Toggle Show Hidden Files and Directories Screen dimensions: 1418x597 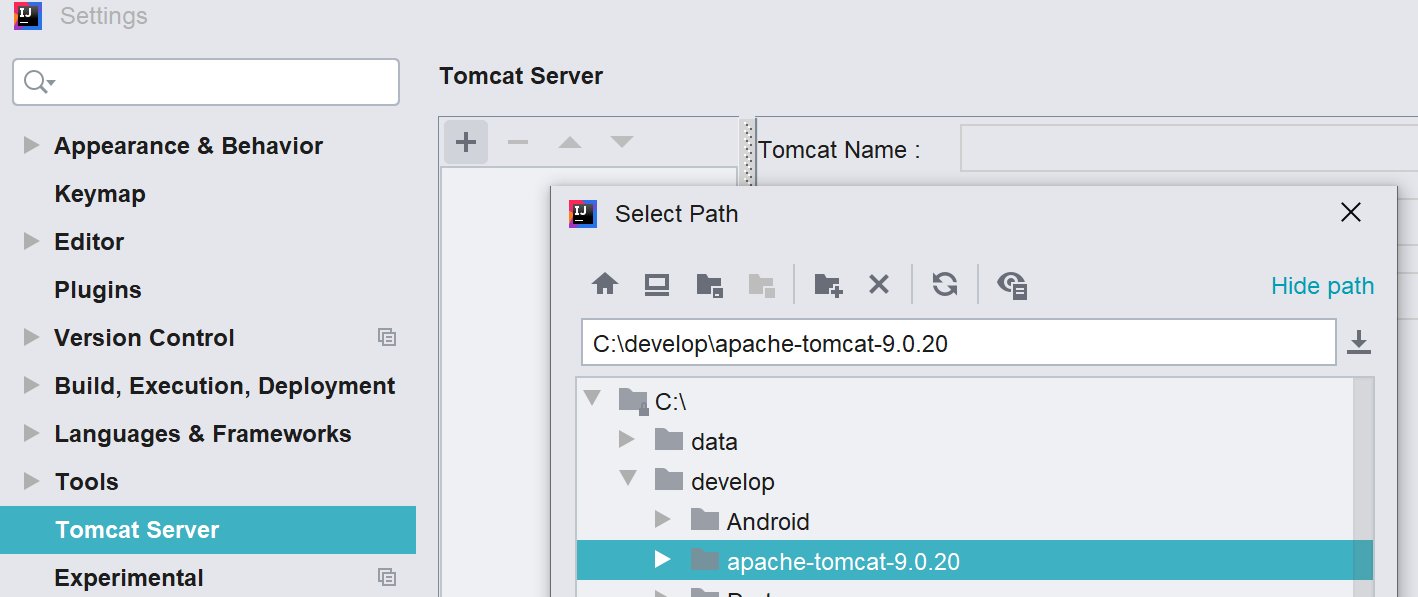(x=1012, y=286)
